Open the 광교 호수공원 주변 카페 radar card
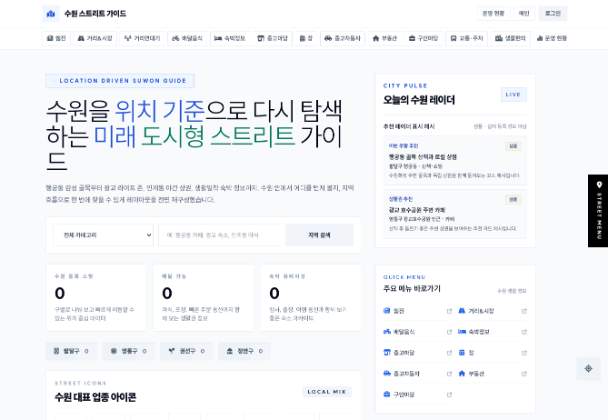Viewport: 608px width, 420px height. point(454,214)
